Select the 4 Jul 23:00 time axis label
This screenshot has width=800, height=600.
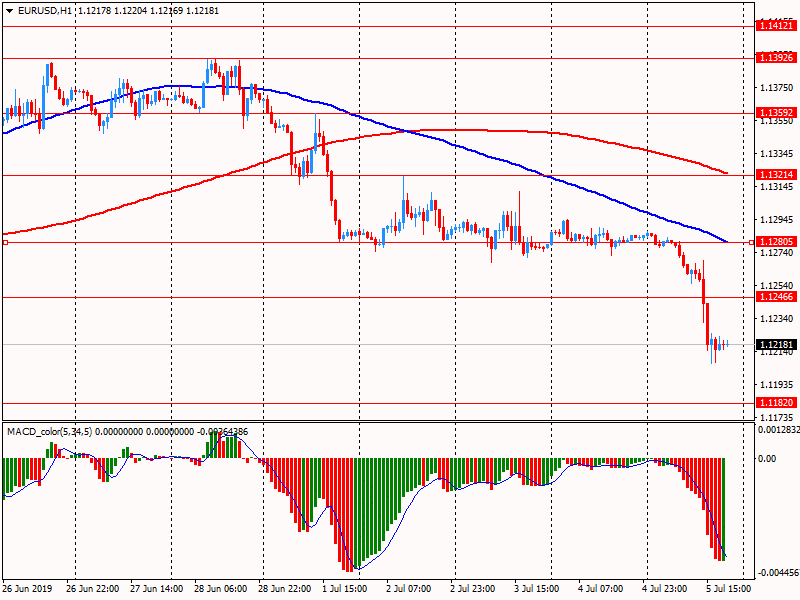click(665, 588)
